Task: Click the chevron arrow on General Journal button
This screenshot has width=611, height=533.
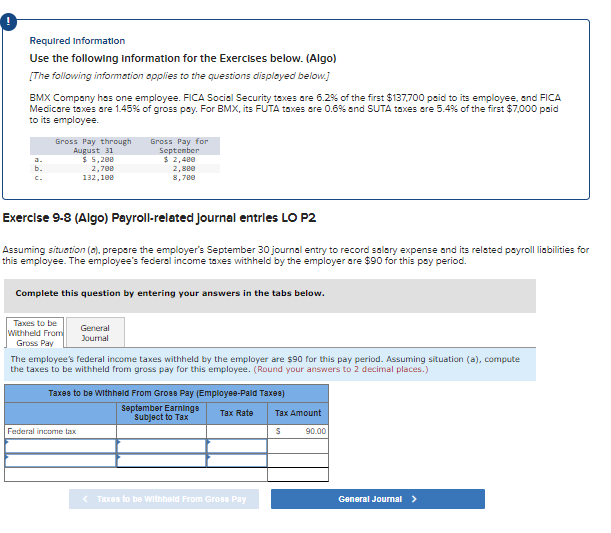Action: coord(414,499)
